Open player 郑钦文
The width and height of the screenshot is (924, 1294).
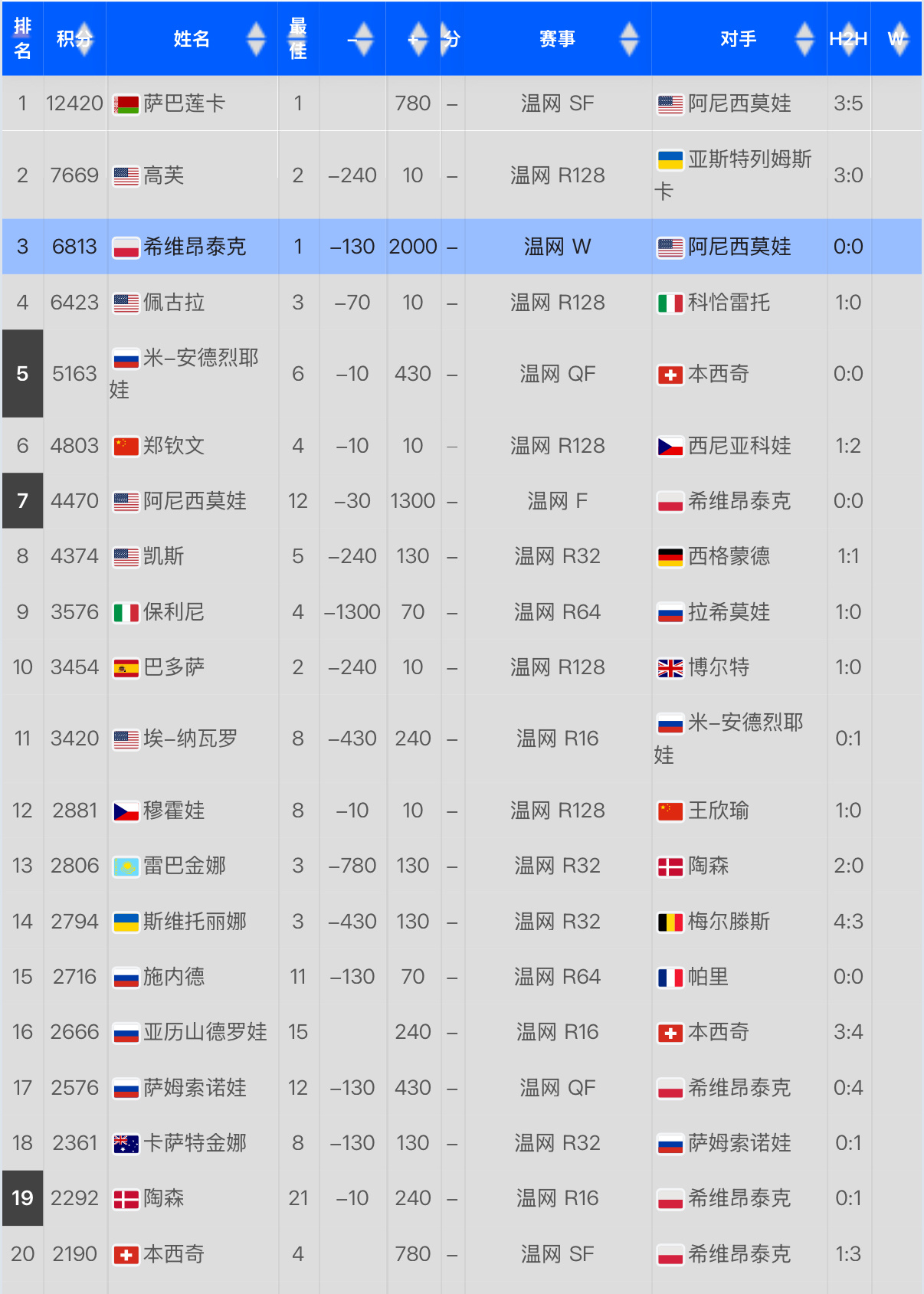pos(174,446)
